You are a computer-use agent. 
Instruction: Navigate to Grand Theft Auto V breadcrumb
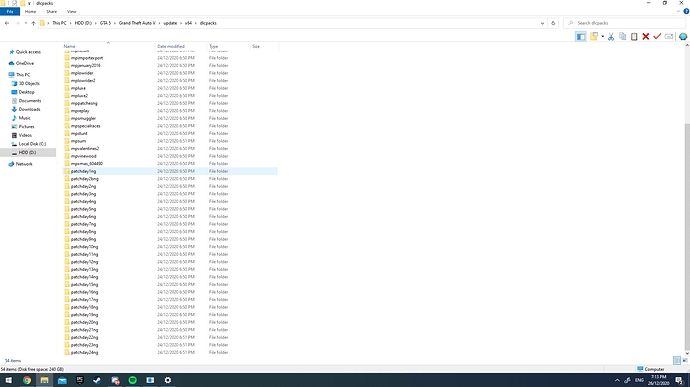[137, 23]
